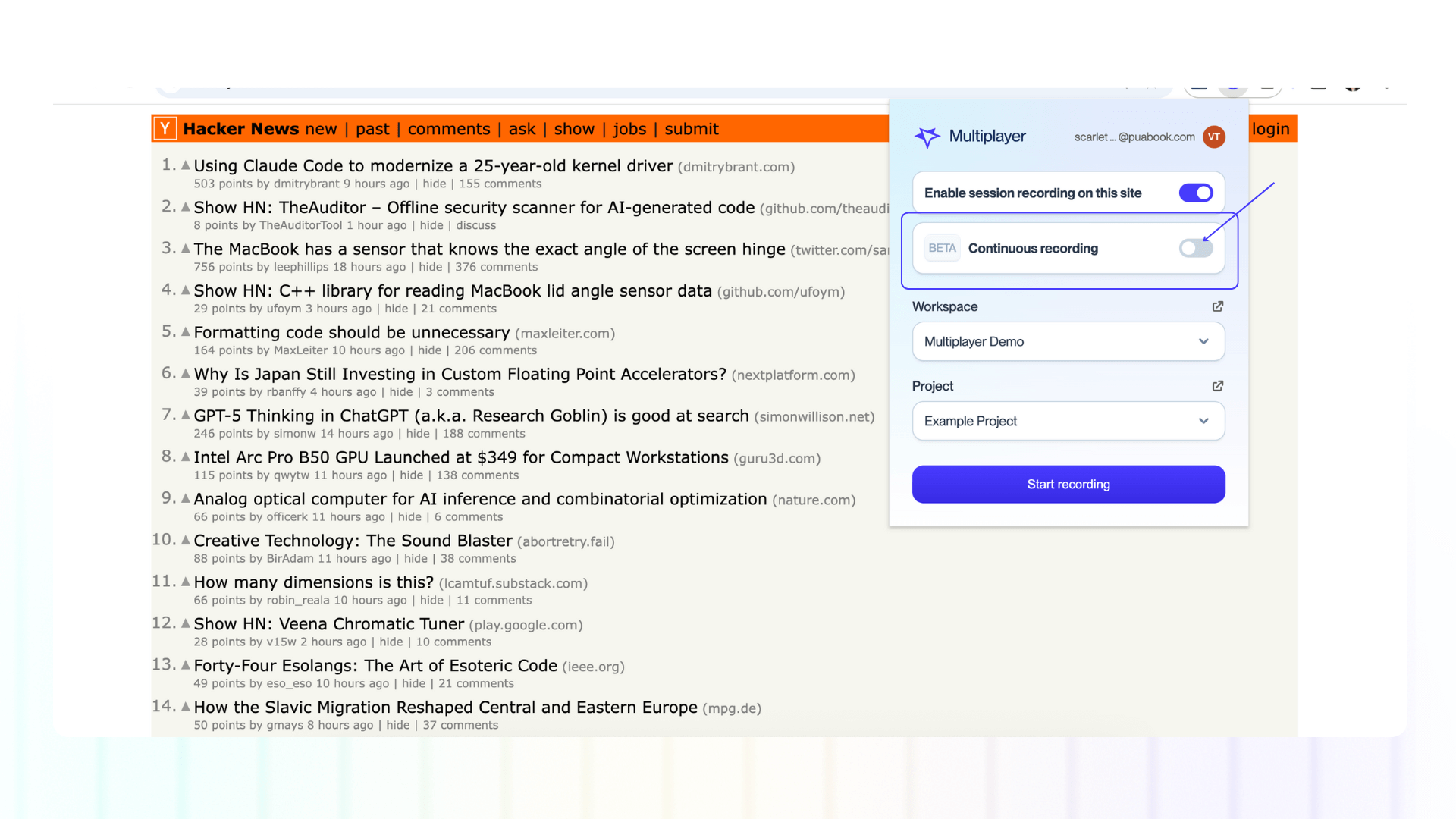The height and width of the screenshot is (819, 1456).
Task: Open the nature.com site link
Action: [814, 500]
